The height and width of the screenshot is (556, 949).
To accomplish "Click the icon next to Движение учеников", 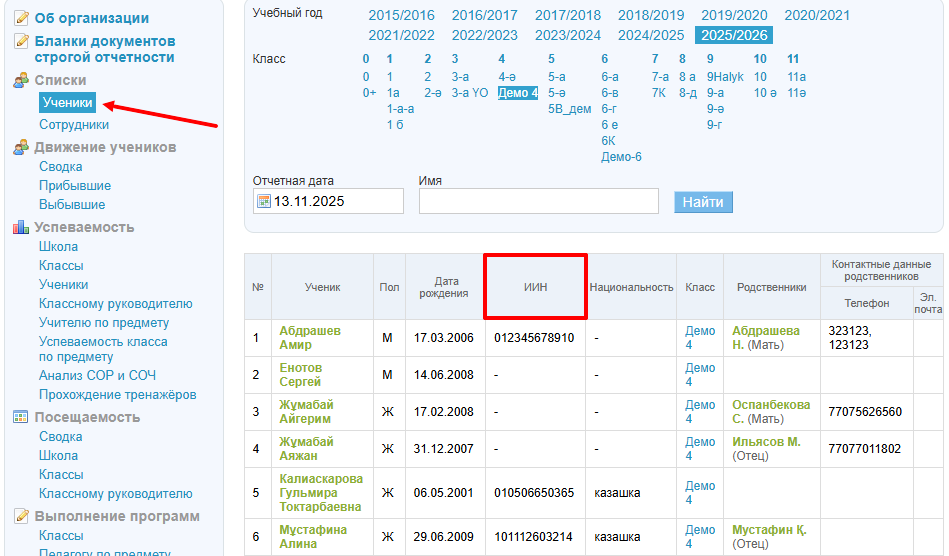I will pos(21,147).
